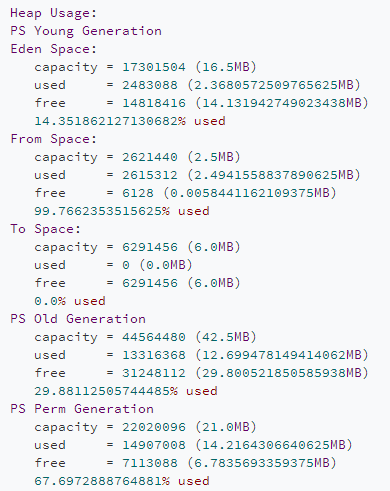The height and width of the screenshot is (491, 390).
Task: Click Eden free value 14818416
Action: tap(154, 103)
